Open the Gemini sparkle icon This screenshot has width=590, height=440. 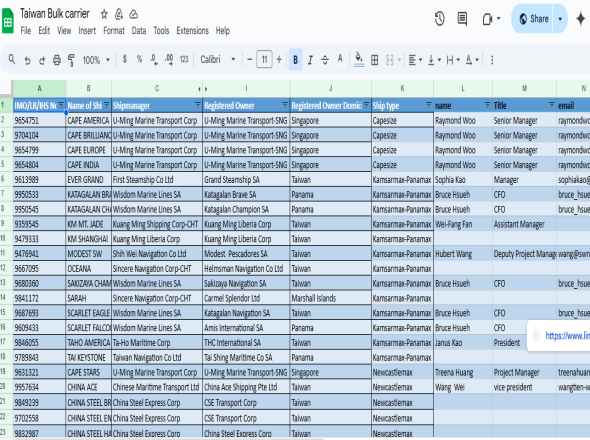(581, 18)
